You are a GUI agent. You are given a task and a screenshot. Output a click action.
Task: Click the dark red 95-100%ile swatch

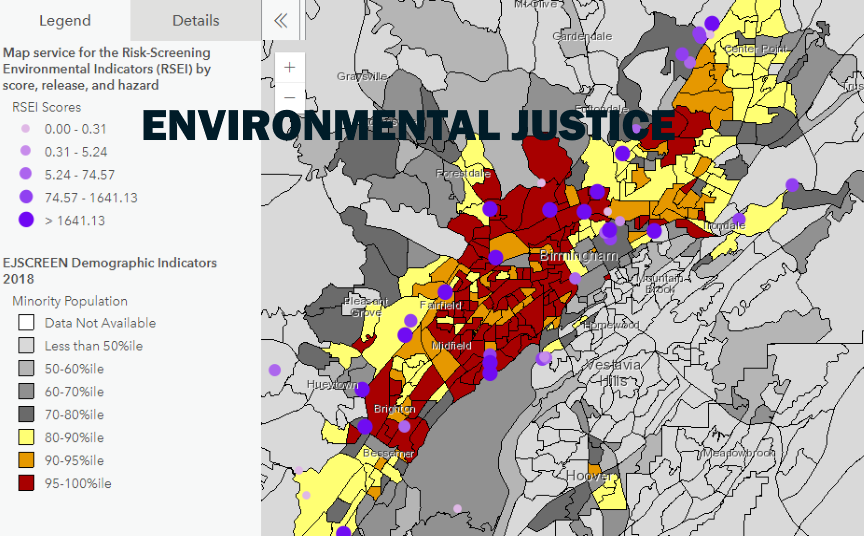[26, 483]
